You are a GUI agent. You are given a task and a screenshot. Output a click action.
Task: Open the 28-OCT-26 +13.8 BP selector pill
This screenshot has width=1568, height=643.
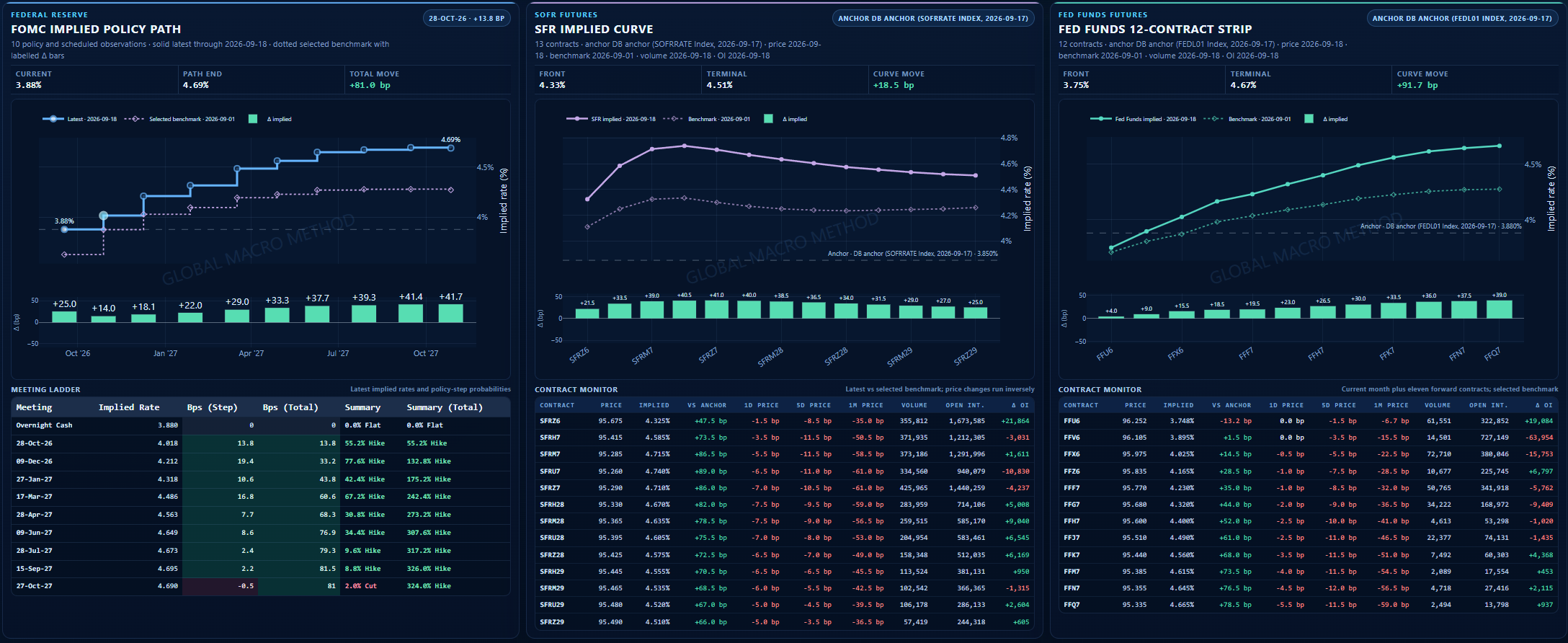pyautogui.click(x=466, y=18)
